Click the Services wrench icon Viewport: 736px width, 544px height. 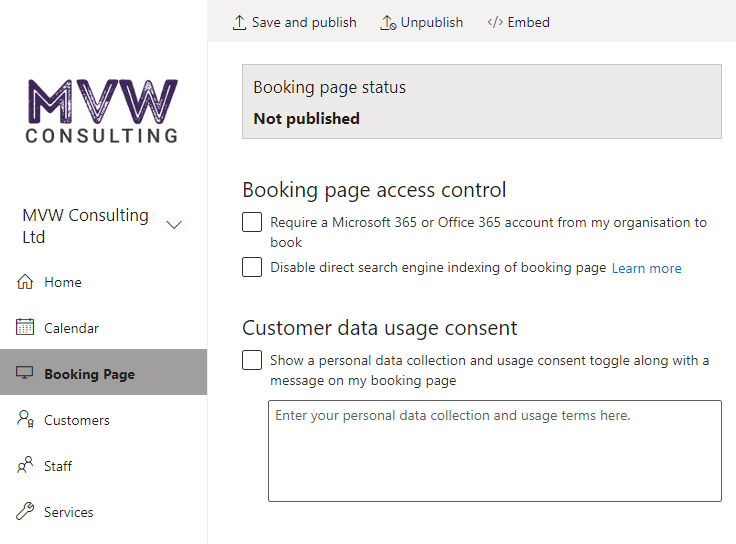25,512
